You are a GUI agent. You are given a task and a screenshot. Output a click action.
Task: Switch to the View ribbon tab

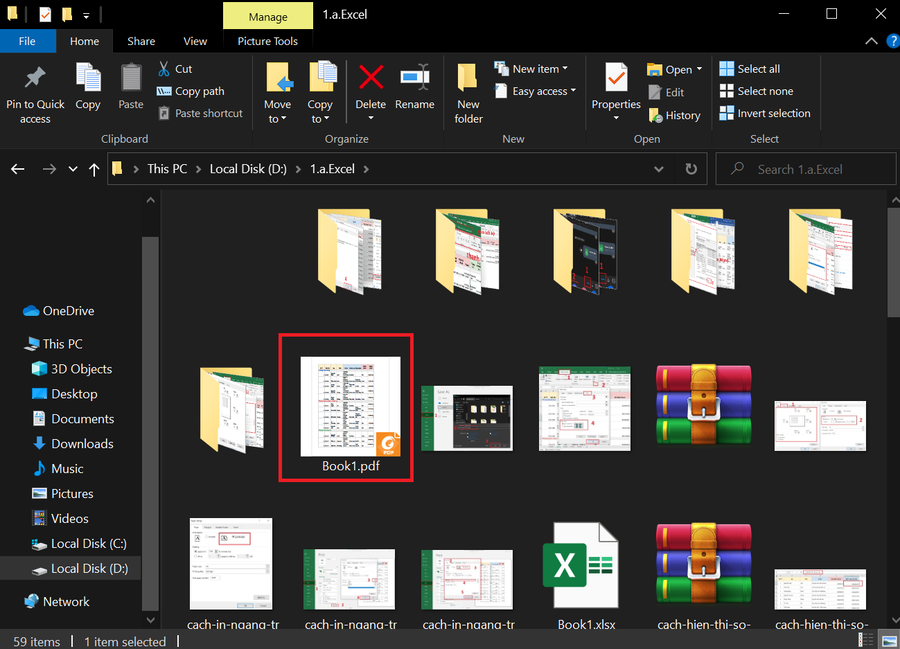(x=195, y=41)
